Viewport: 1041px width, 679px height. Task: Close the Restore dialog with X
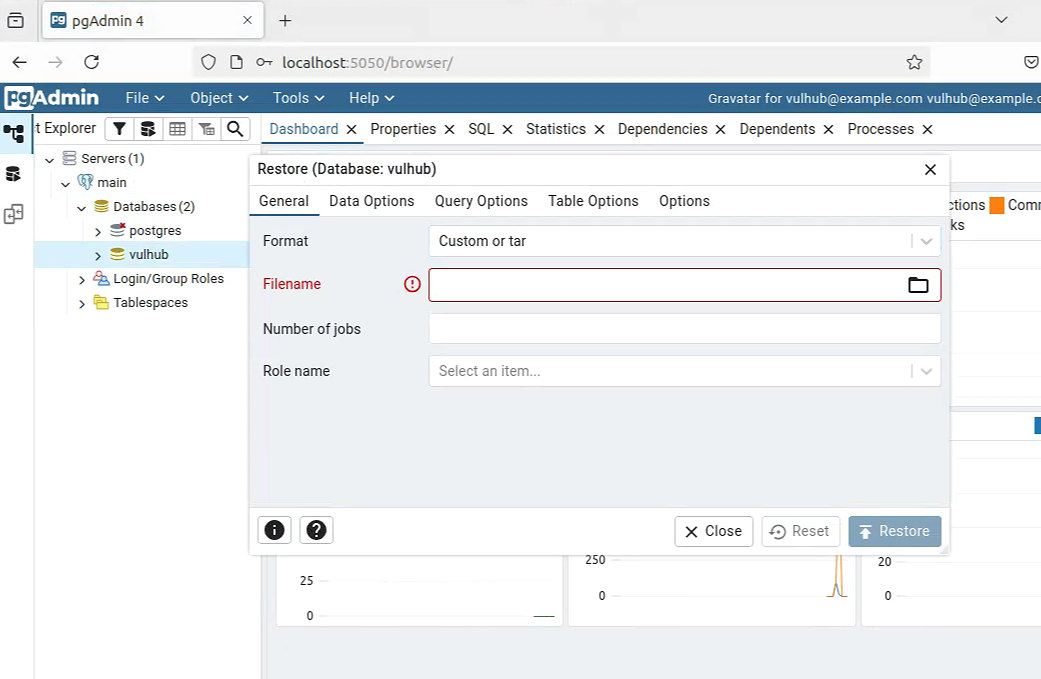coord(930,169)
